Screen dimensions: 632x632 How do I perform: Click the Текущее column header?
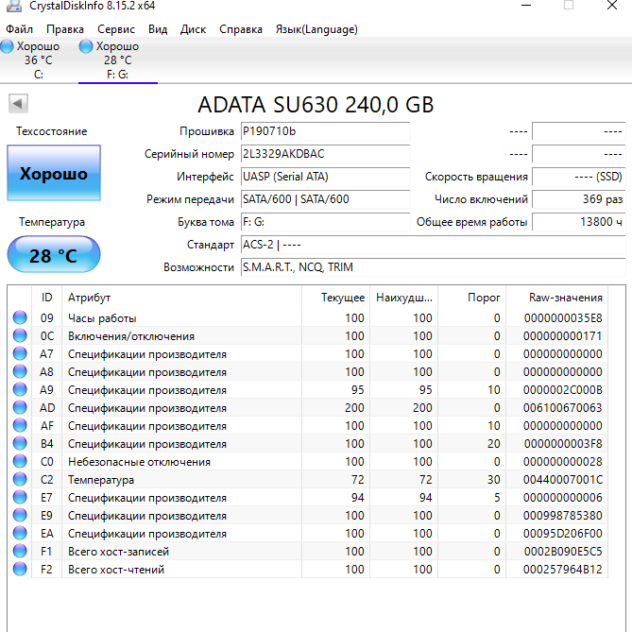[336, 297]
